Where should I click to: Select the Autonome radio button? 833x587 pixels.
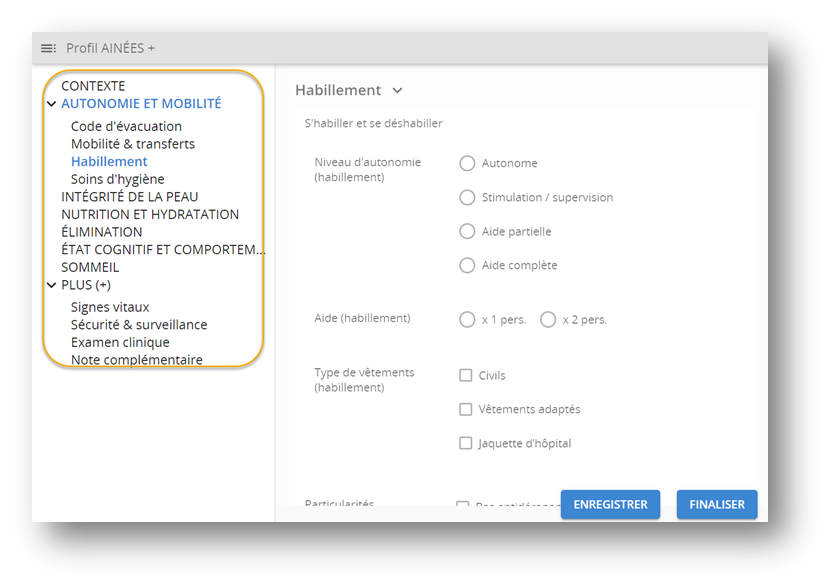(x=466, y=163)
